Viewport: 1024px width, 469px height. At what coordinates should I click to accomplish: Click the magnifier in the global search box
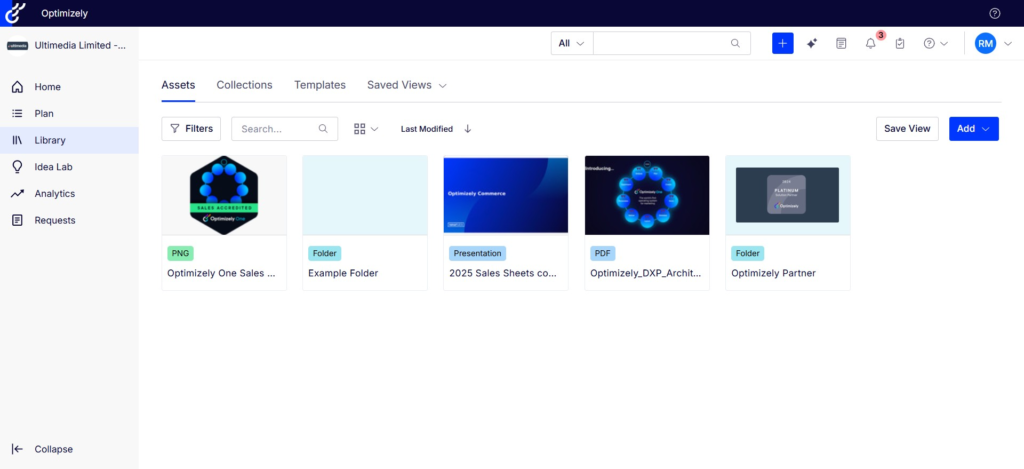click(x=735, y=43)
